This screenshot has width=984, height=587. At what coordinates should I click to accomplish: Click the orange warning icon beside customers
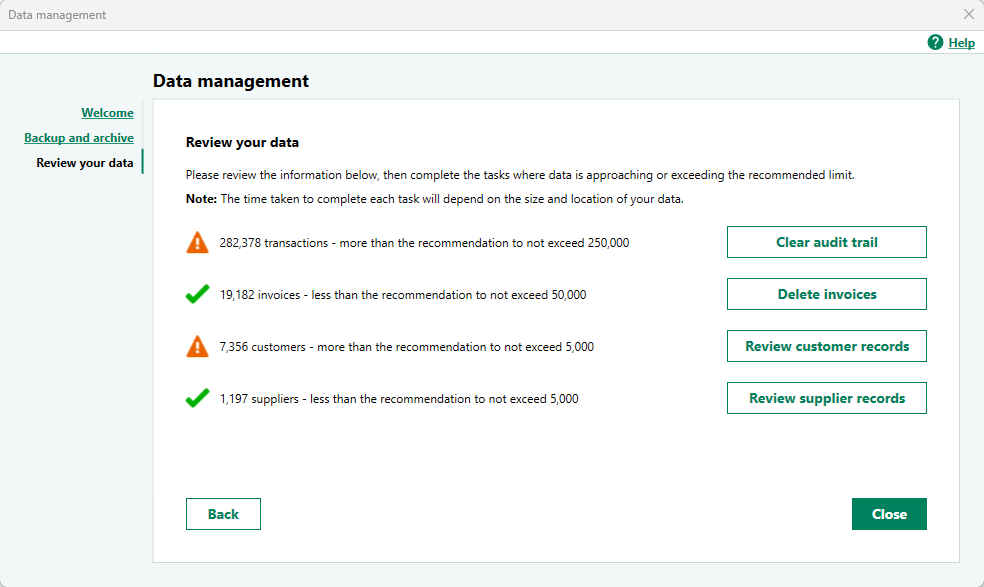click(x=197, y=347)
